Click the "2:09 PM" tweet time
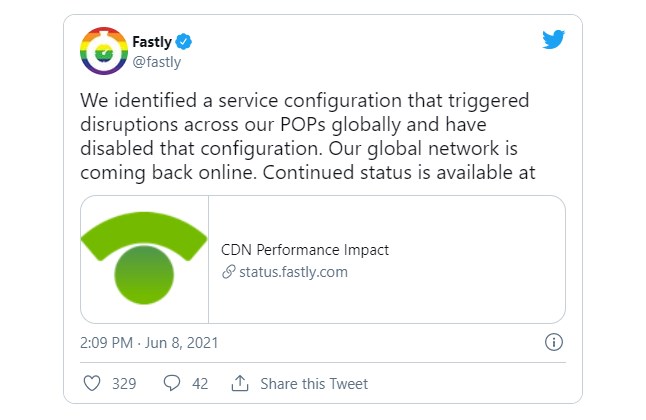This screenshot has width=646, height=420. (x=105, y=343)
